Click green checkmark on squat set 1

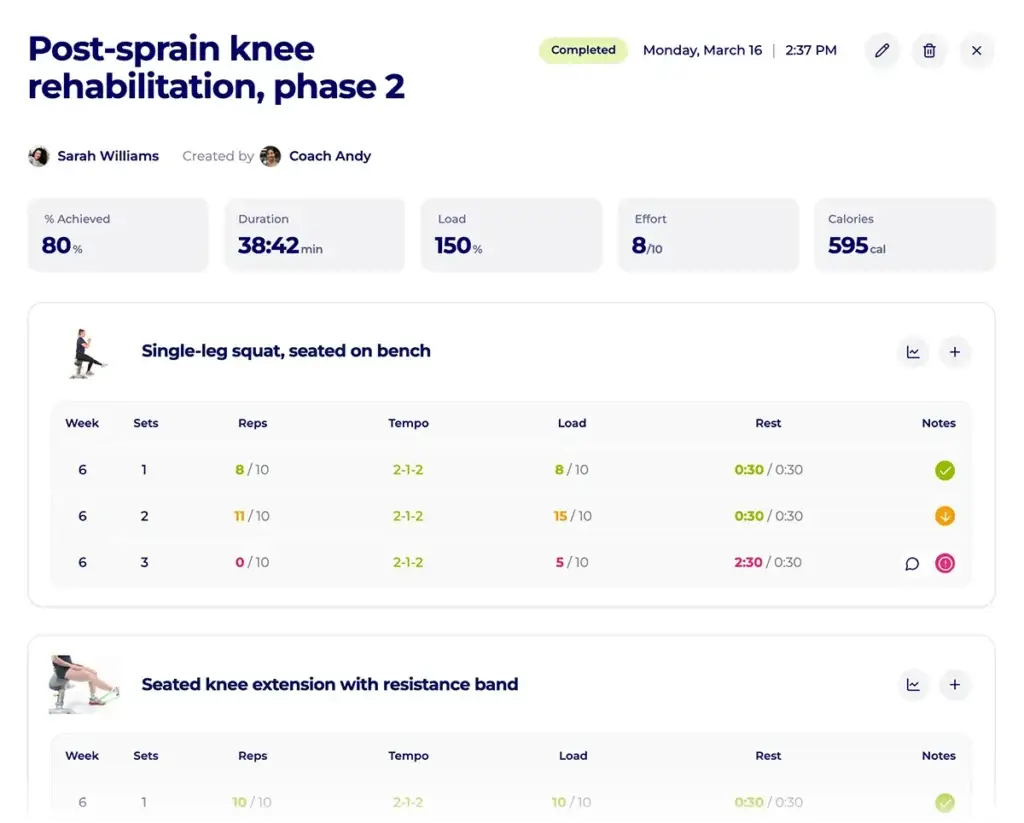(x=944, y=470)
